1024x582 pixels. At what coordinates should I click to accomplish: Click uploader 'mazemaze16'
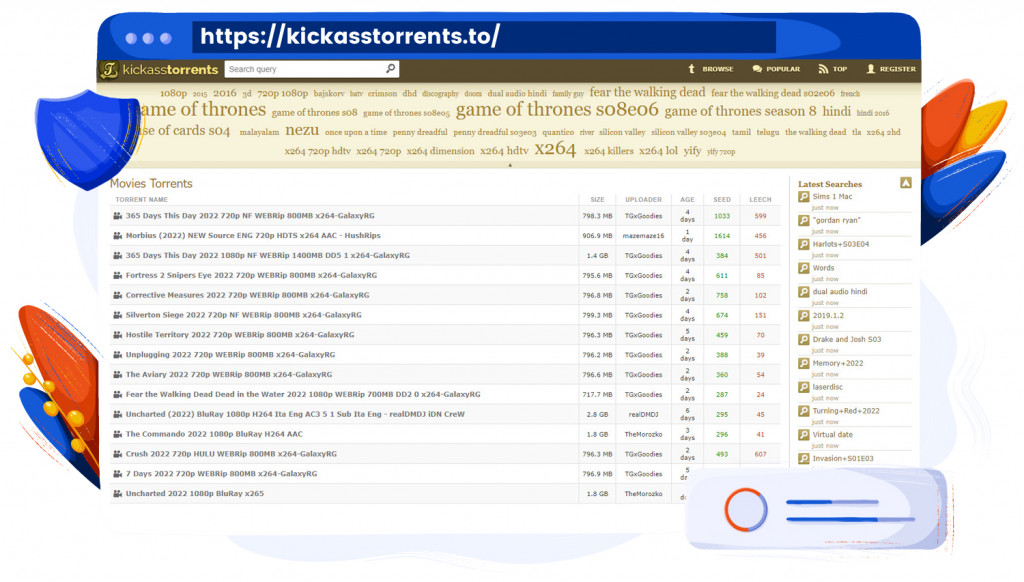pos(643,236)
